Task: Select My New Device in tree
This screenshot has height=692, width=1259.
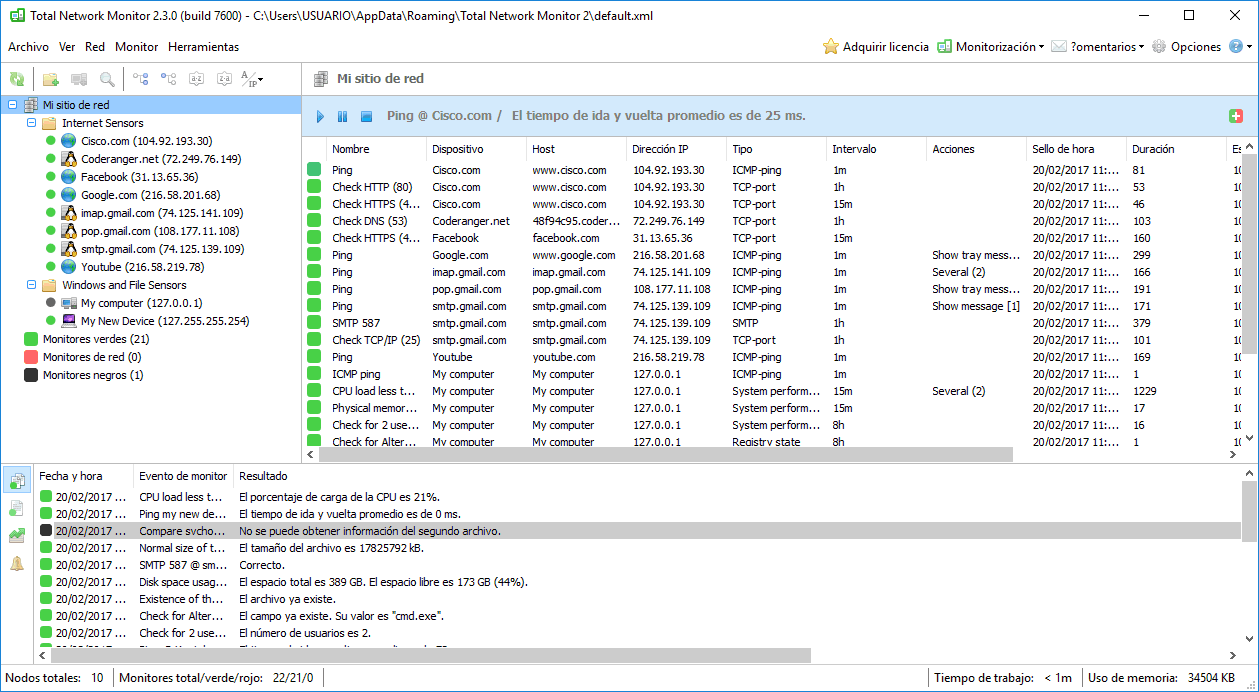Action: [165, 321]
